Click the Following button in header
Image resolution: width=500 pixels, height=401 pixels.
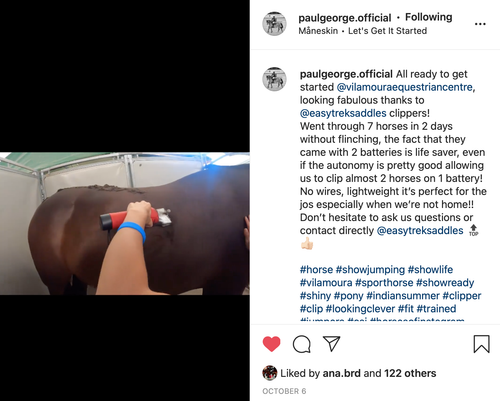(x=429, y=17)
